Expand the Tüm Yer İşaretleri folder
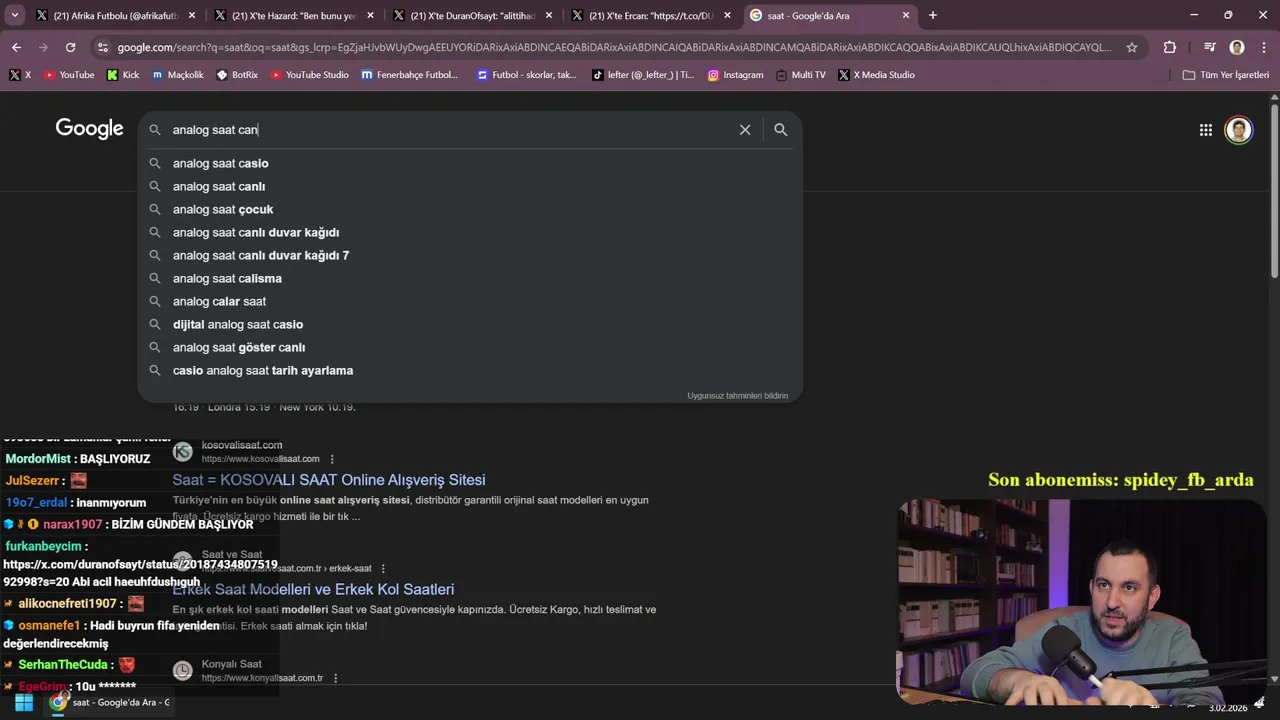Viewport: 1280px width, 720px height. 1225,75
